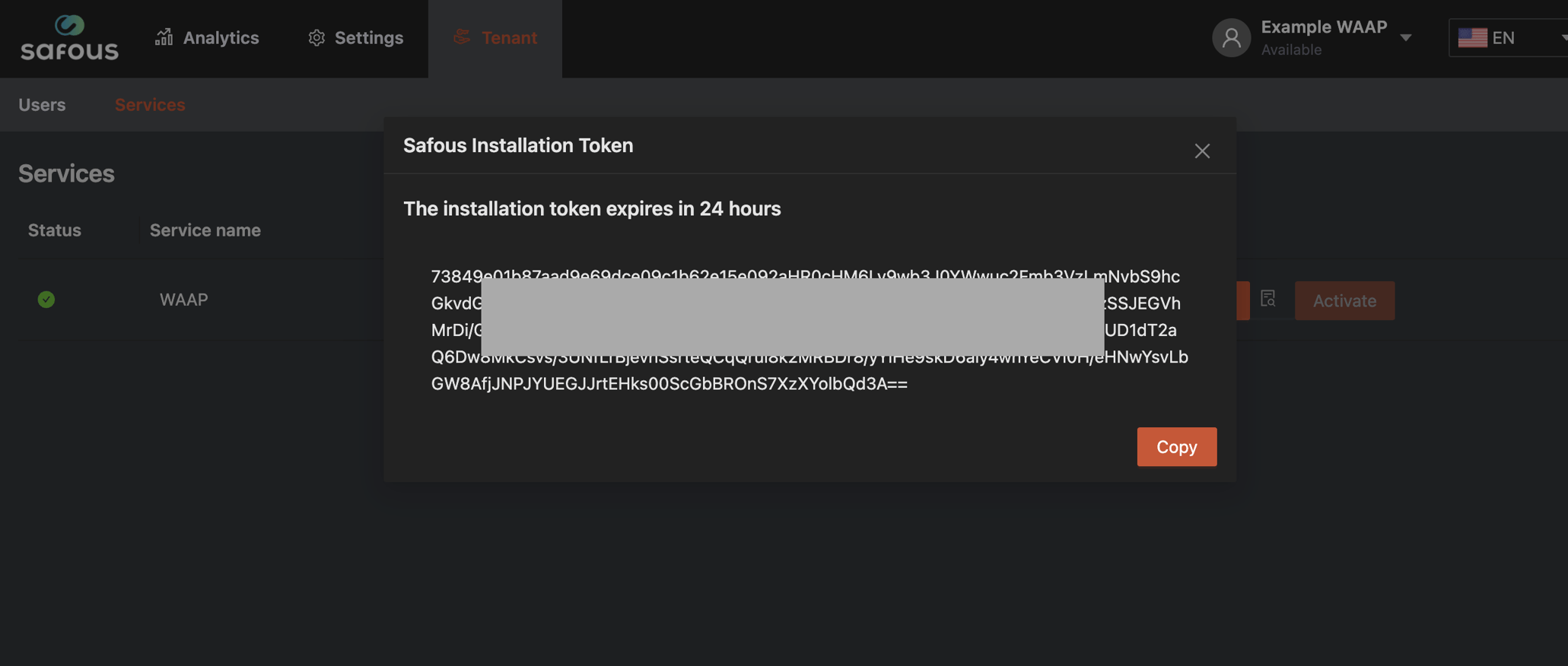
Task: Click the document review icon beside Activate
Action: click(1268, 300)
